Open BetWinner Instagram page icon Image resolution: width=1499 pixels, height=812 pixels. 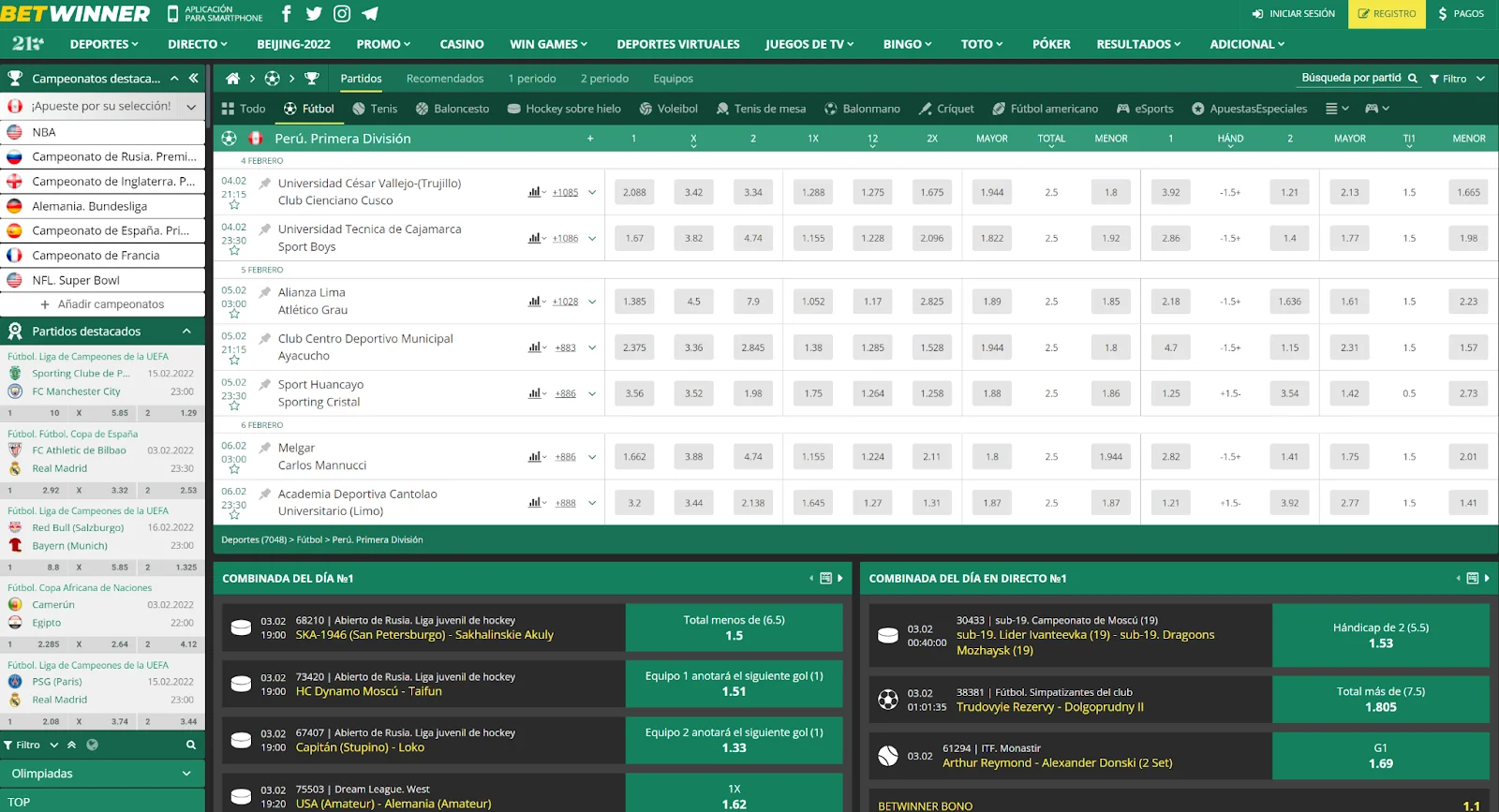342,14
